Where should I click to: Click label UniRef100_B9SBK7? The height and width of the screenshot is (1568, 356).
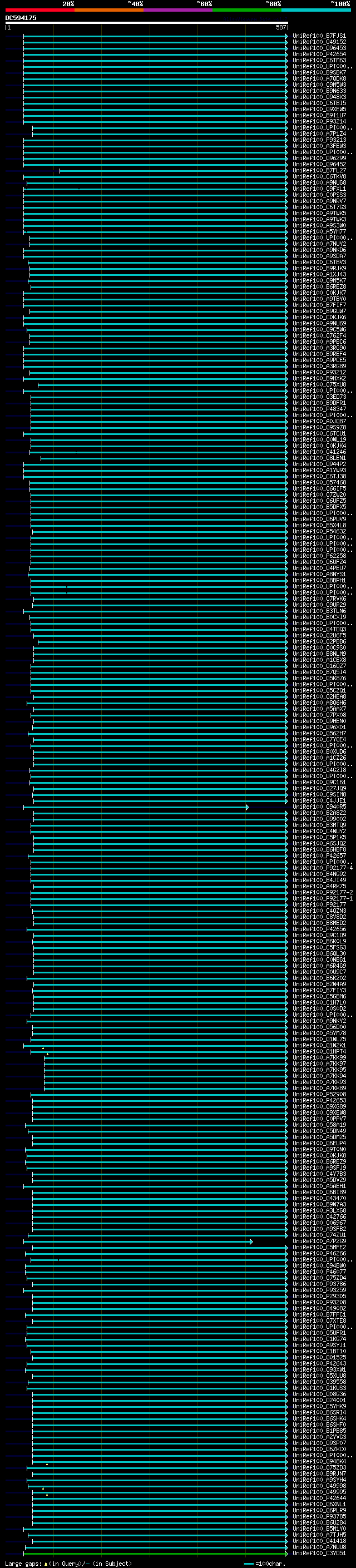[x=319, y=72]
